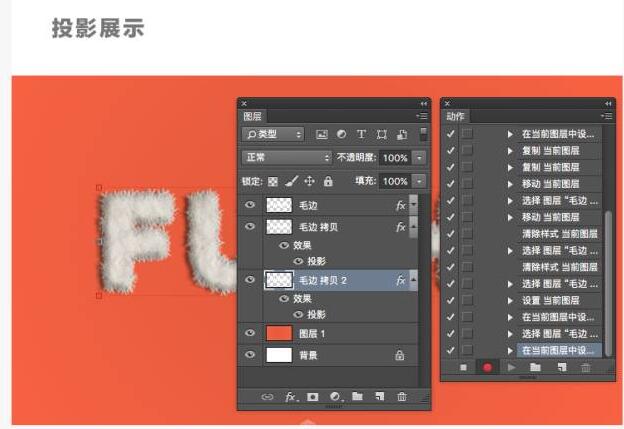Select the 动作 panel tab
The image size is (624, 429).
[455, 117]
